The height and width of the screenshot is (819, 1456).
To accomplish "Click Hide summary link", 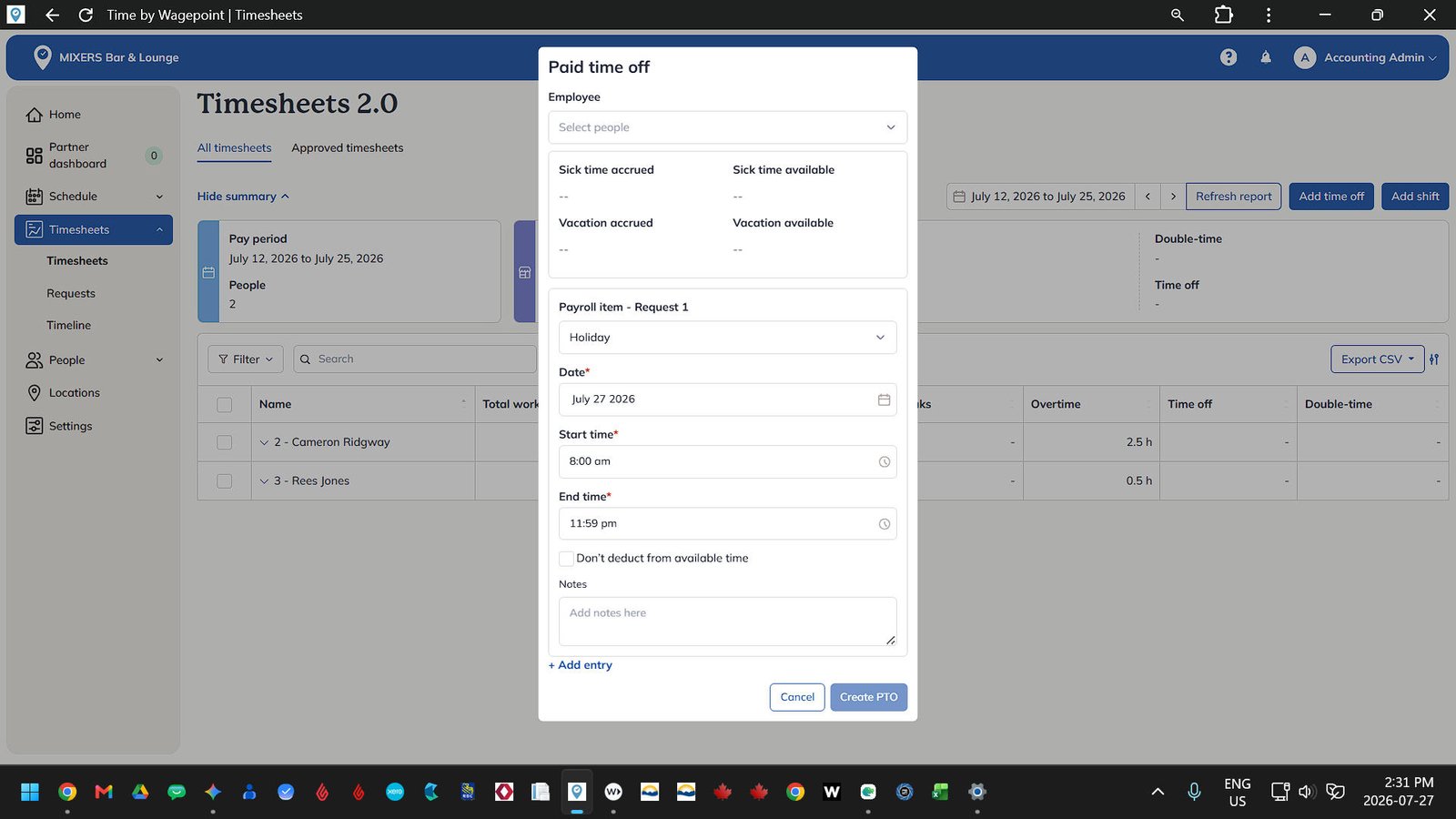I will 243,197.
